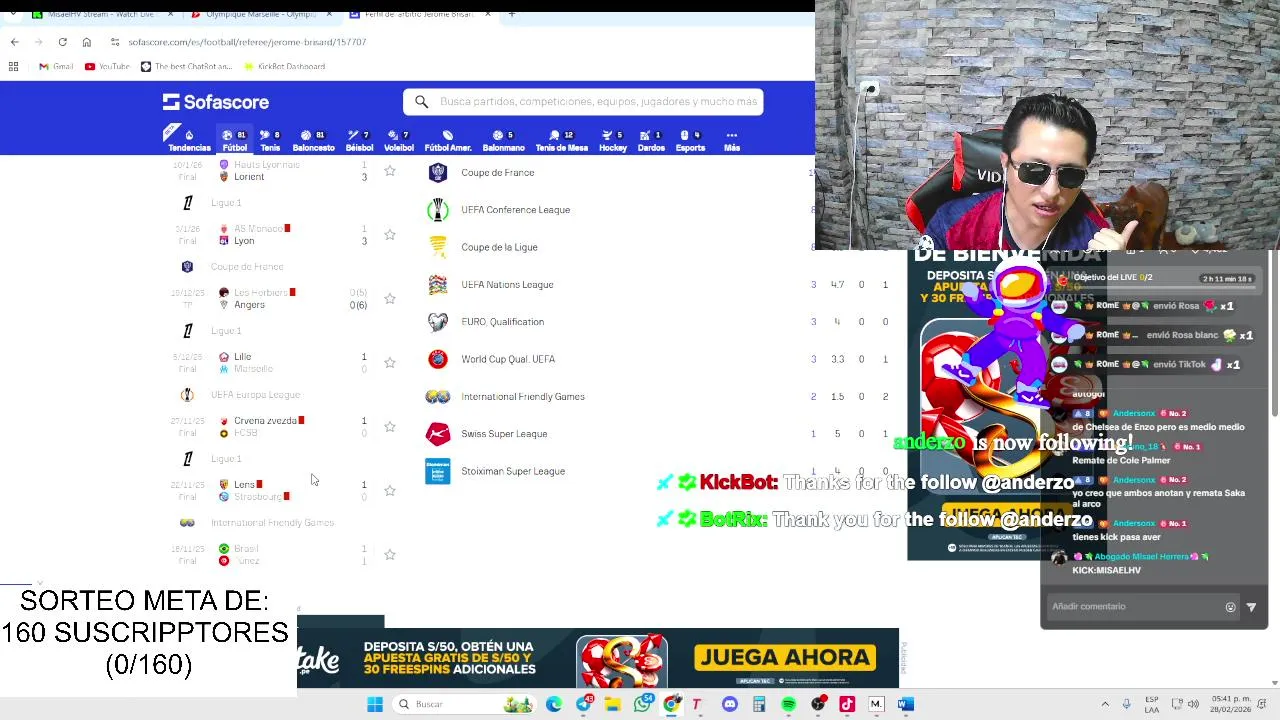The height and width of the screenshot is (720, 1280).
Task: Star the Brasil vs Túnez match
Action: (390, 555)
